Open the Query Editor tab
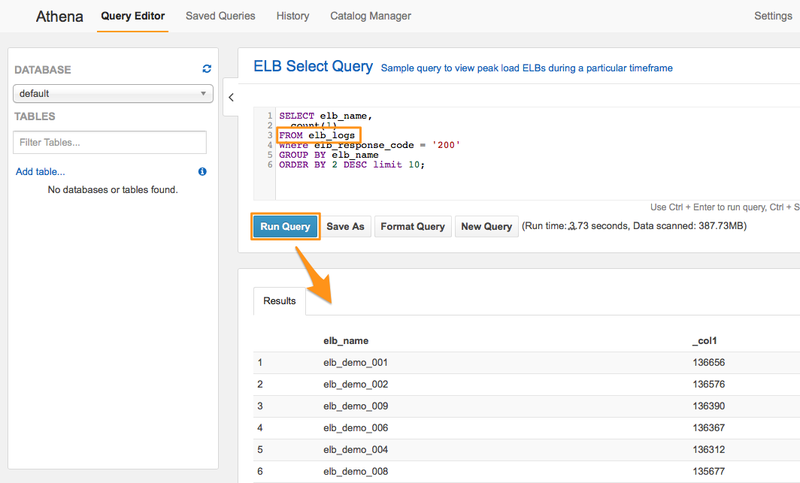 coord(133,16)
